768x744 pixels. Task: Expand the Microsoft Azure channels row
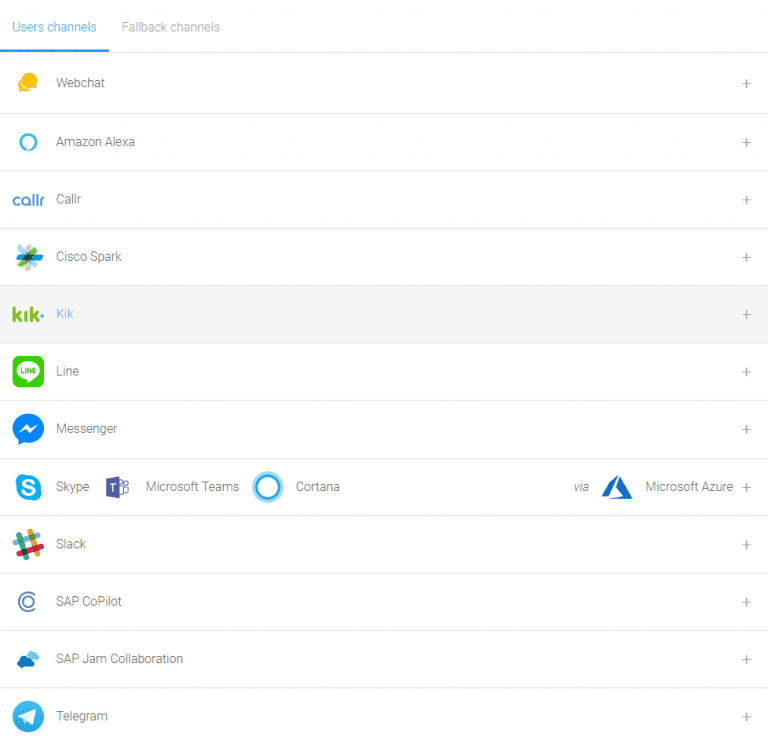click(x=746, y=487)
